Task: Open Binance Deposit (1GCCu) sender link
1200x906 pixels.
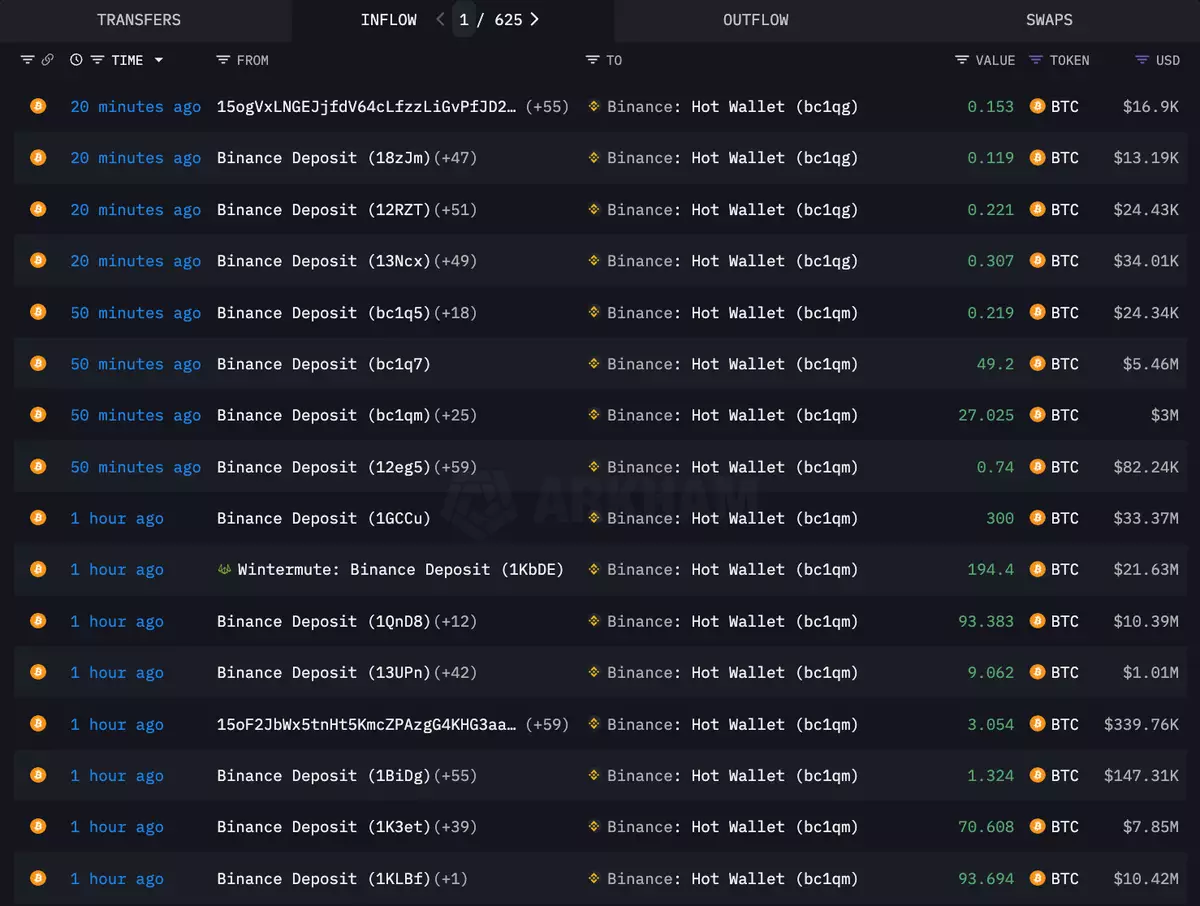Action: pos(323,518)
